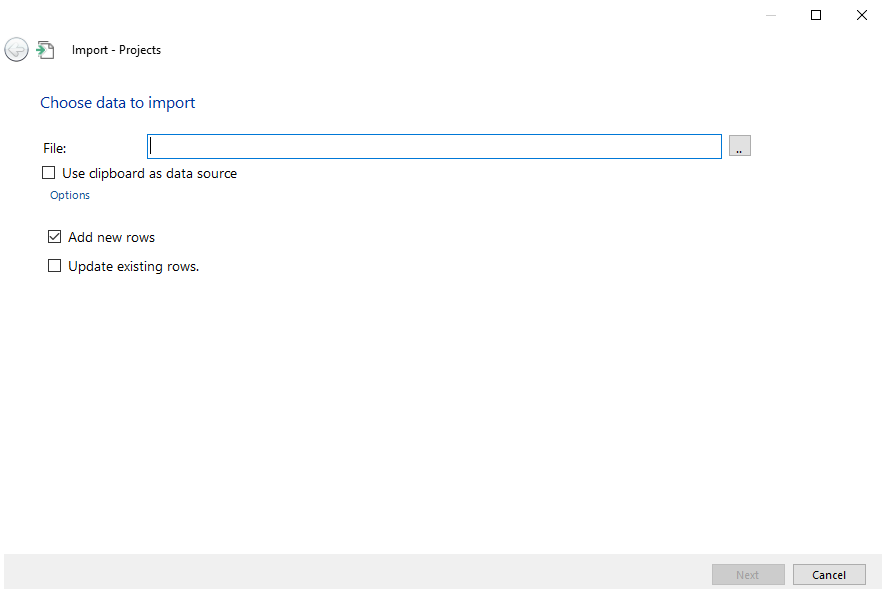Viewport: 886px width, 593px height.
Task: Click the "File:" label
Action: click(55, 148)
